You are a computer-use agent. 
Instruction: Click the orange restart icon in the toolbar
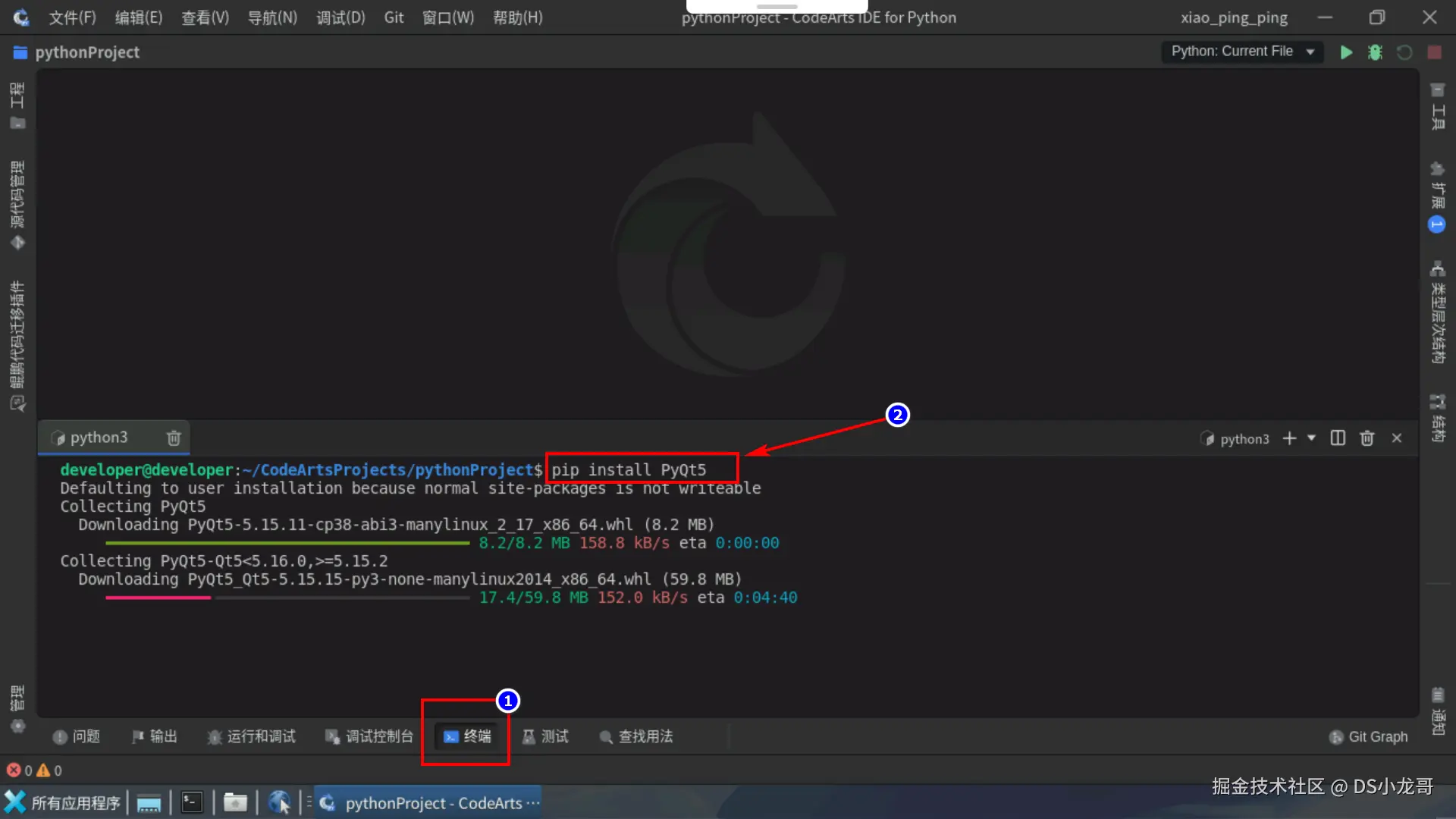[1404, 52]
